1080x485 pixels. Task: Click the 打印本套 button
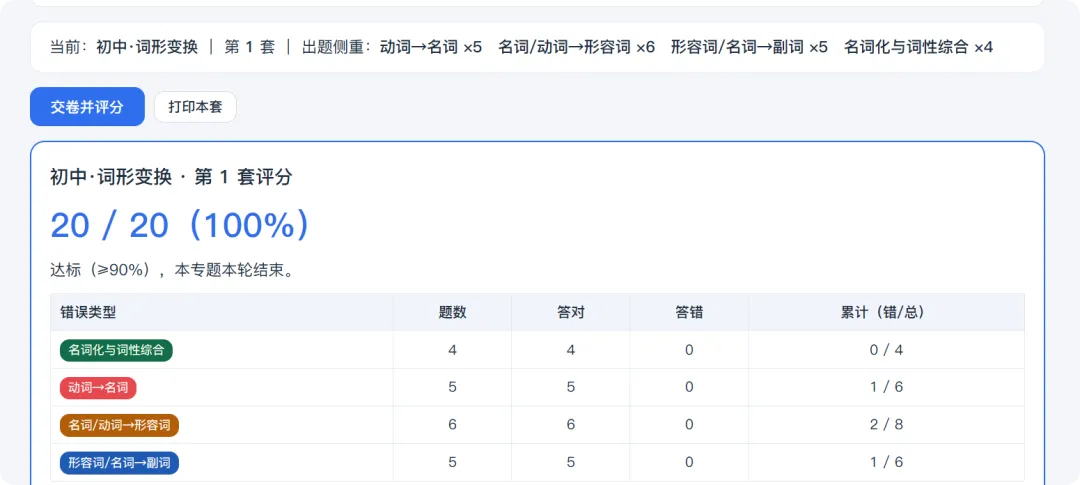[195, 107]
